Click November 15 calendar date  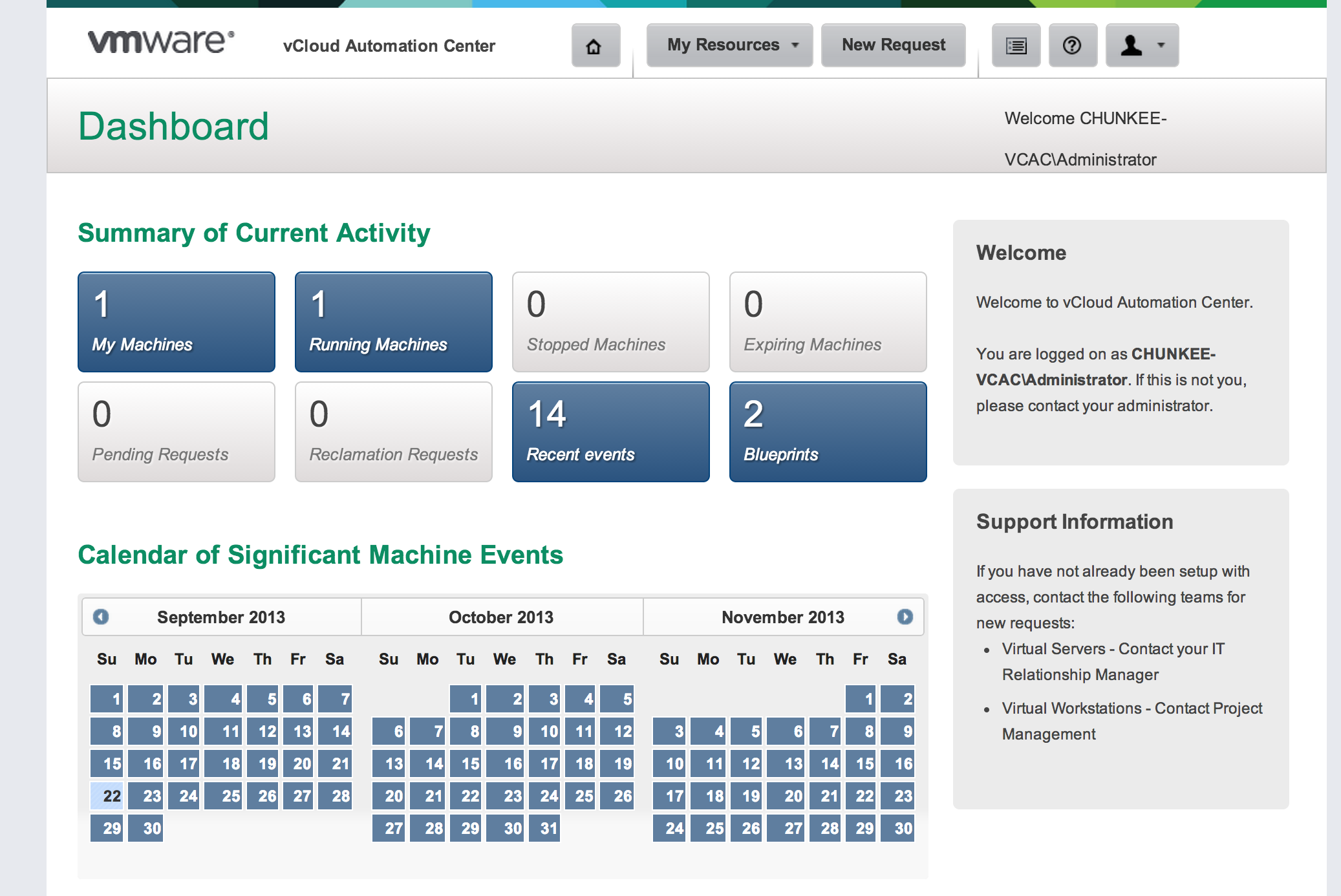point(861,763)
